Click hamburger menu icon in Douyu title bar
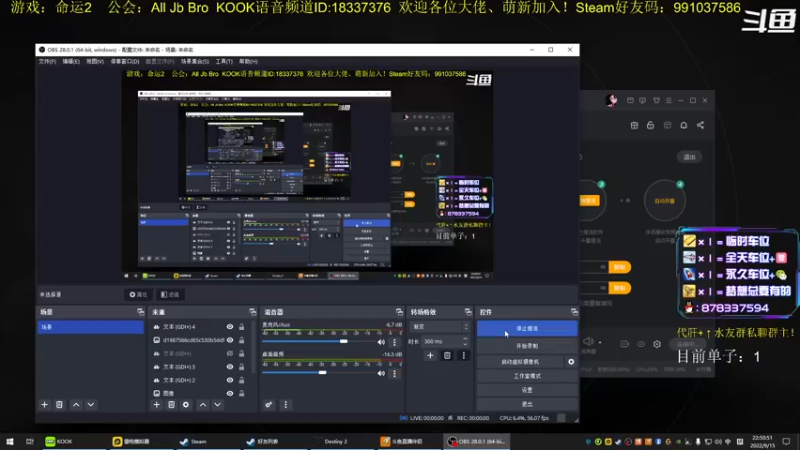This screenshot has width=800, height=450. (x=669, y=101)
